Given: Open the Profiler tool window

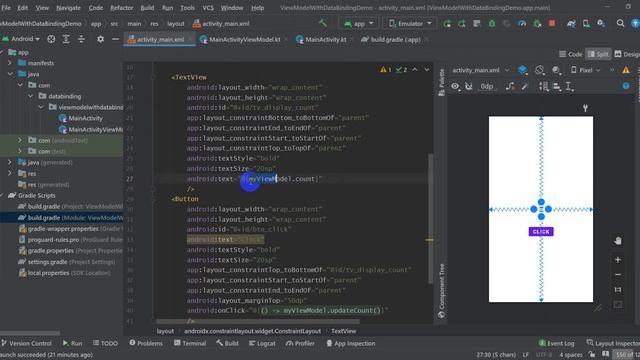Looking at the screenshot, I should 300,344.
